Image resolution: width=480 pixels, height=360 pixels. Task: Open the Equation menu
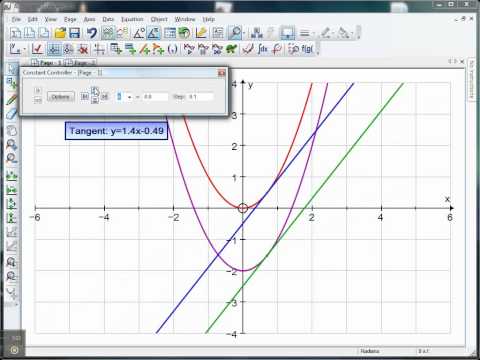132,19
